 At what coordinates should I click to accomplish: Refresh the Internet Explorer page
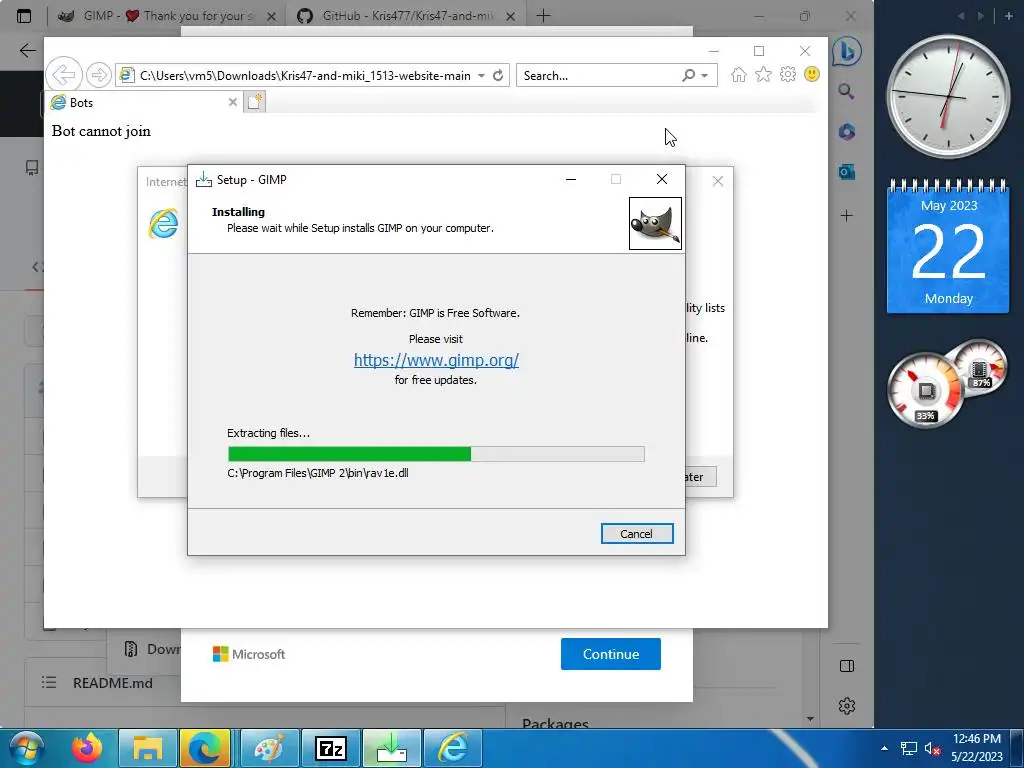coord(498,75)
